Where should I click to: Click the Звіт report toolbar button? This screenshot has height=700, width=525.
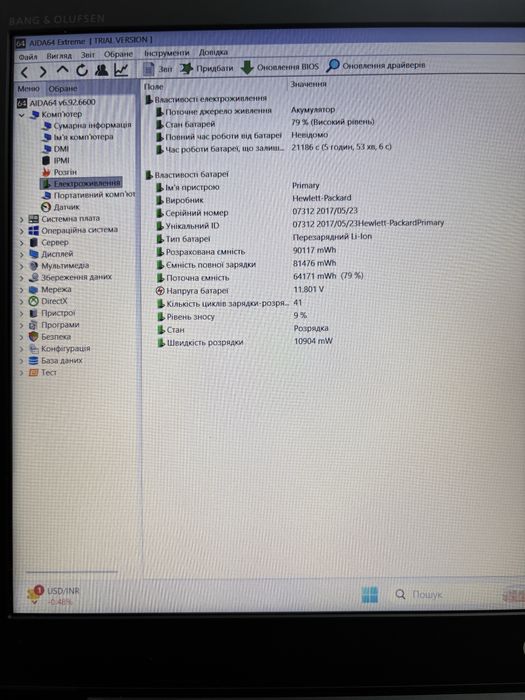point(158,69)
